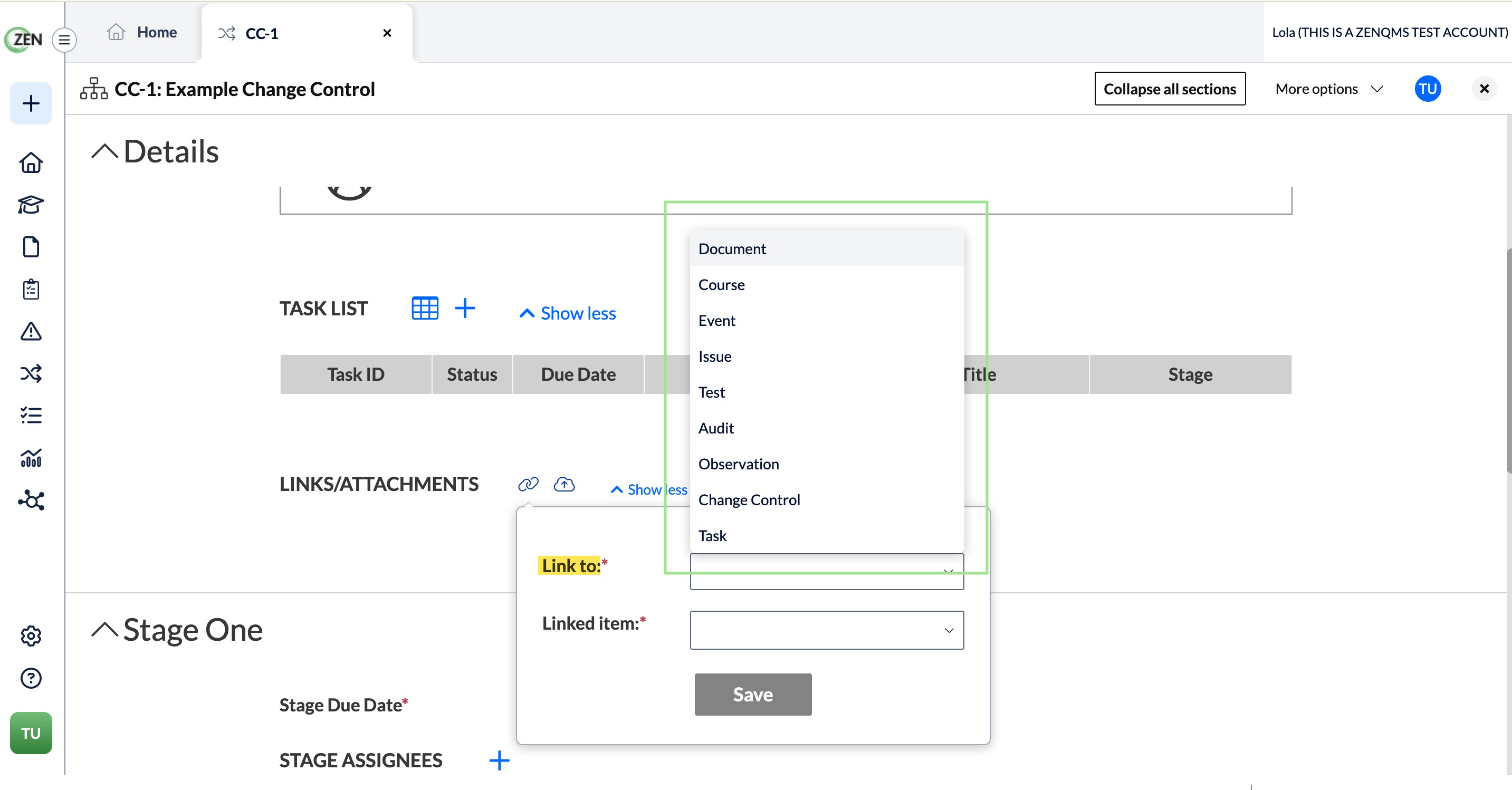The height and width of the screenshot is (790, 1512).
Task: Open the analytics chart sidebar icon
Action: [31, 458]
